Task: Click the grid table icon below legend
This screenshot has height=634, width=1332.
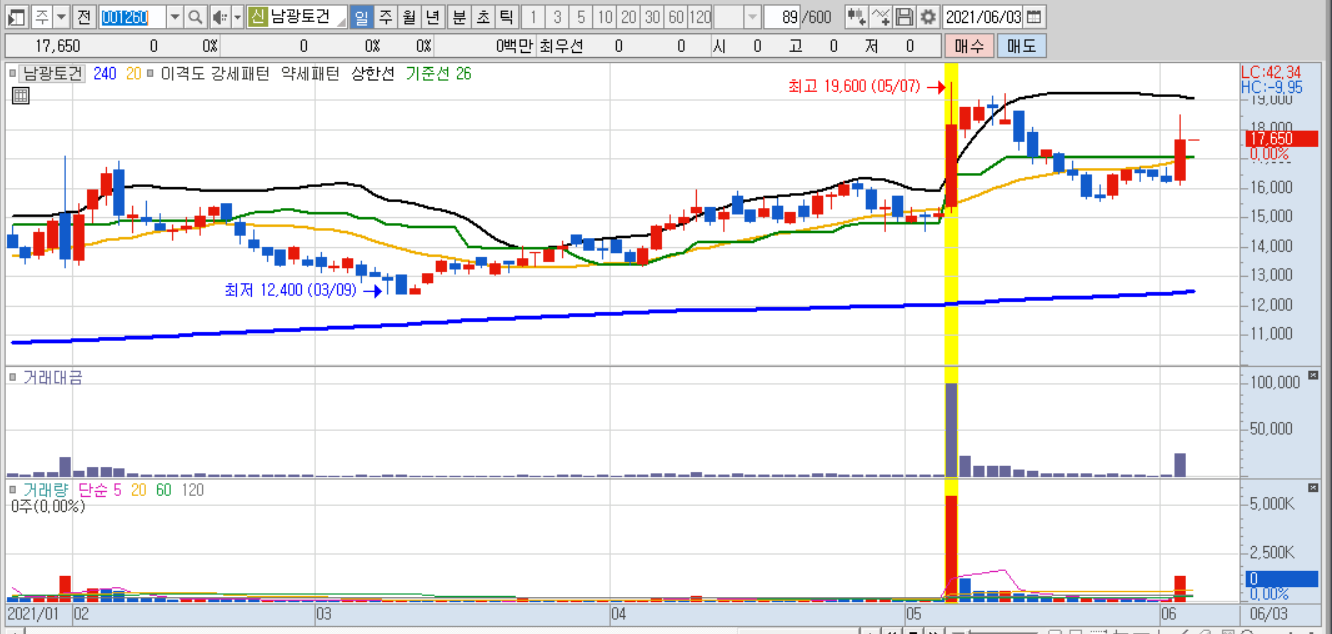Action: 19,95
